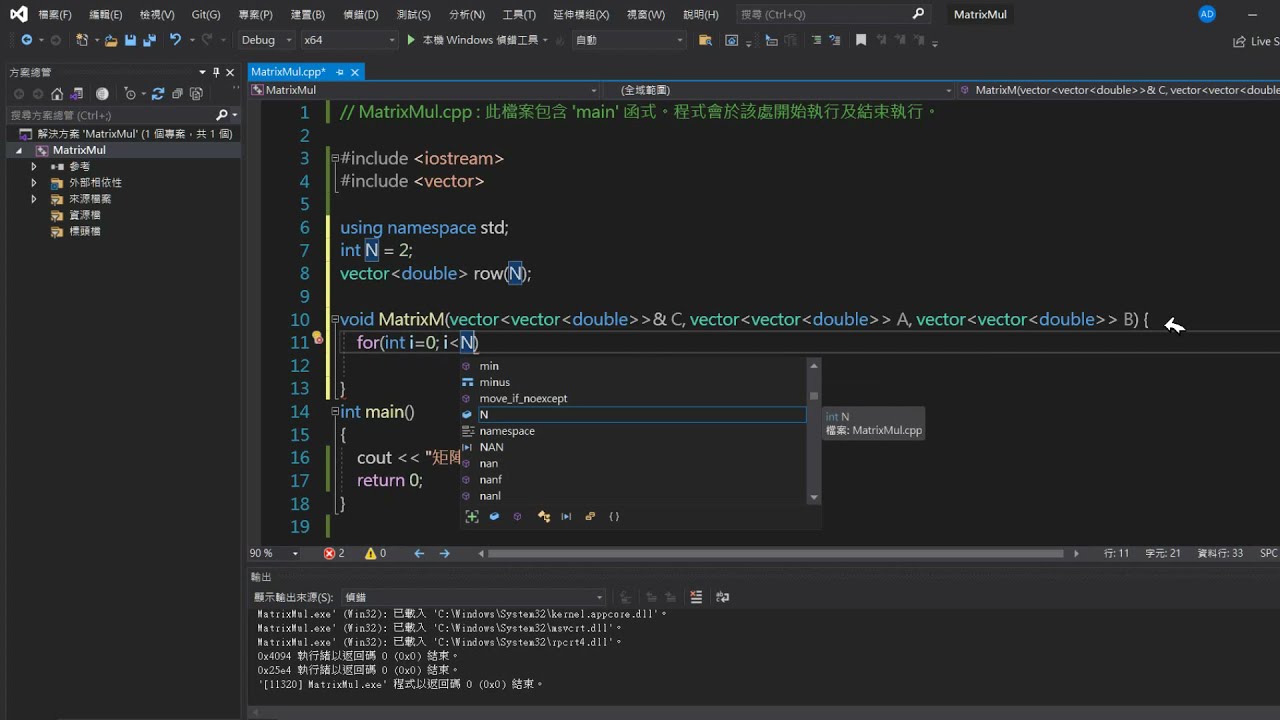Toggle word wrap in the output panel
Image resolution: width=1280 pixels, height=720 pixels.
(x=723, y=597)
